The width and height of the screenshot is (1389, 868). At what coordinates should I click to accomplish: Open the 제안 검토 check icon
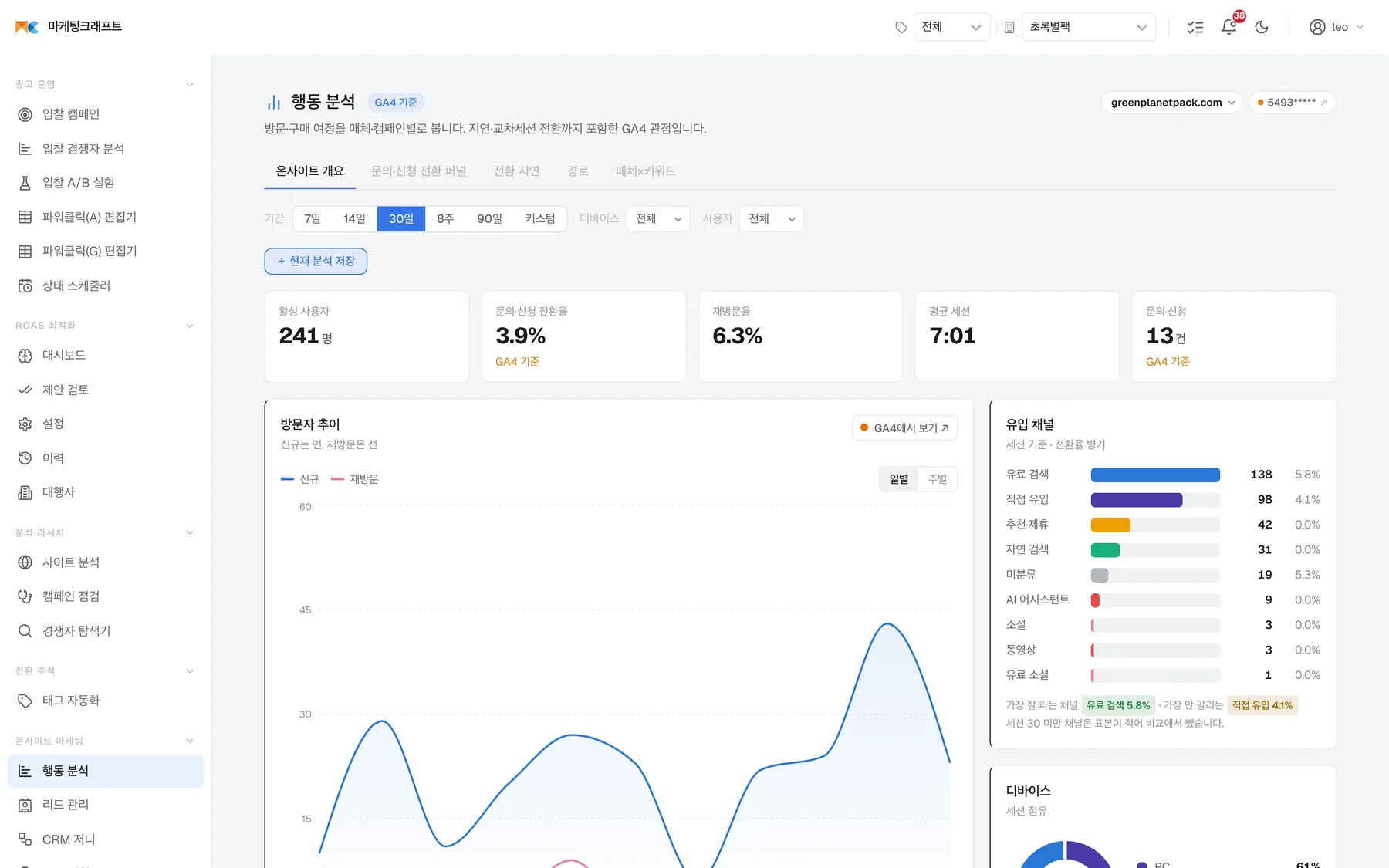click(25, 390)
